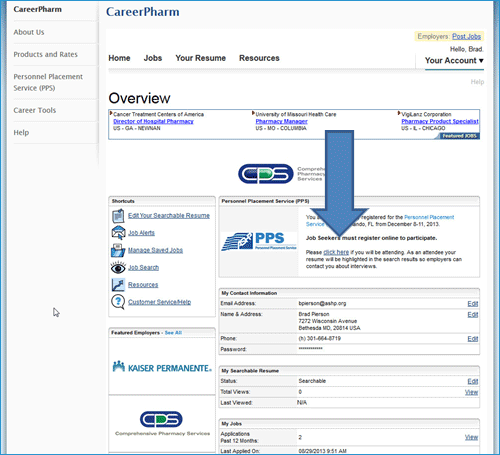
Task: Click the Hello, Brad greeting
Action: click(x=467, y=49)
